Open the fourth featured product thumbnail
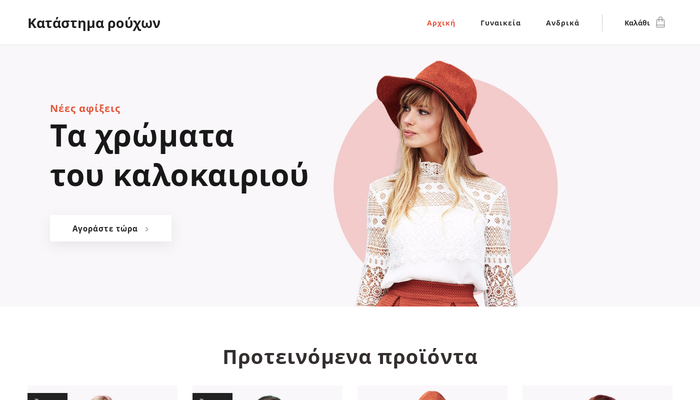 597,393
